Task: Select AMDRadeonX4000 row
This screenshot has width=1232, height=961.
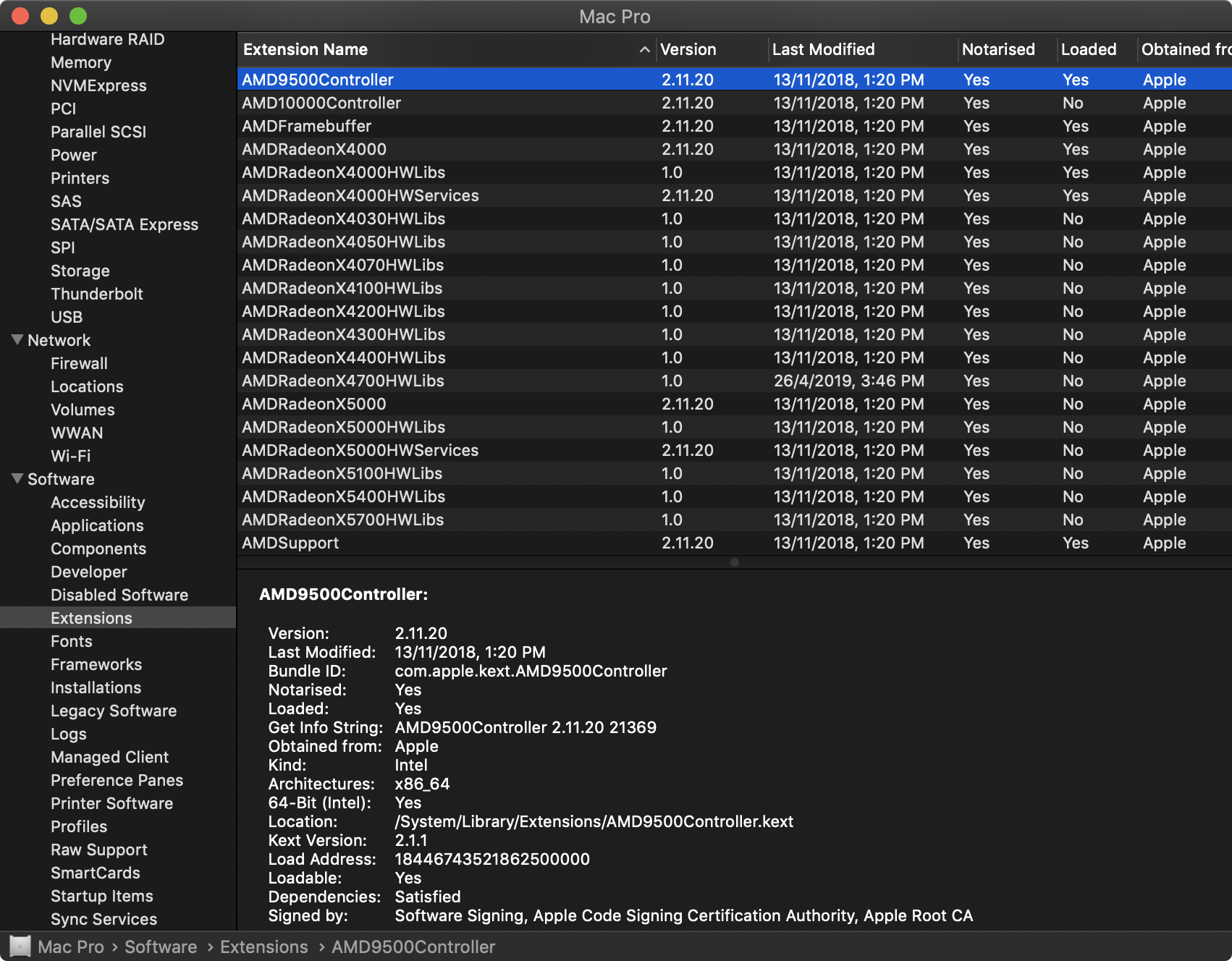Action: 735,149
